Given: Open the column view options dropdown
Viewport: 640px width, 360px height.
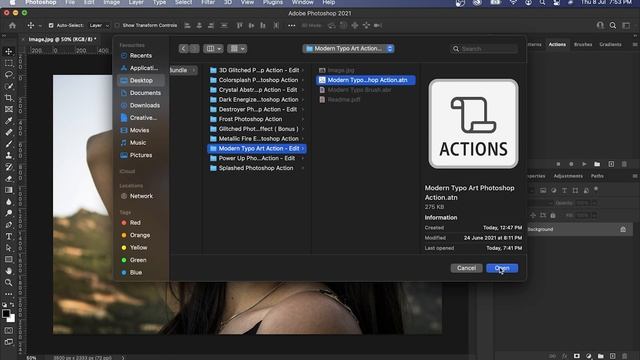Looking at the screenshot, I should 213,49.
